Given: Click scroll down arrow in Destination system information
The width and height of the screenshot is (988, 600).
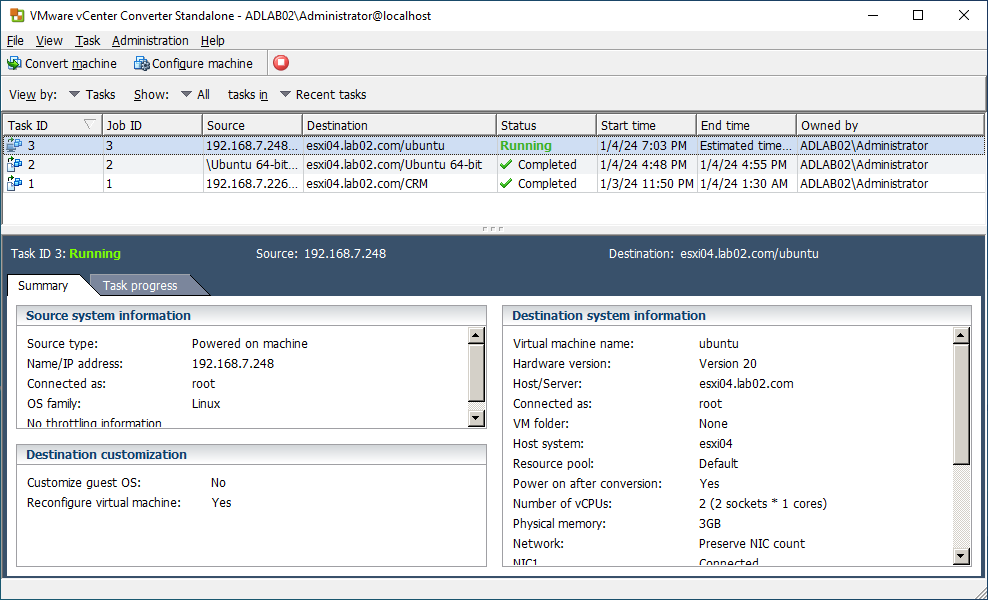Looking at the screenshot, I should (961, 555).
